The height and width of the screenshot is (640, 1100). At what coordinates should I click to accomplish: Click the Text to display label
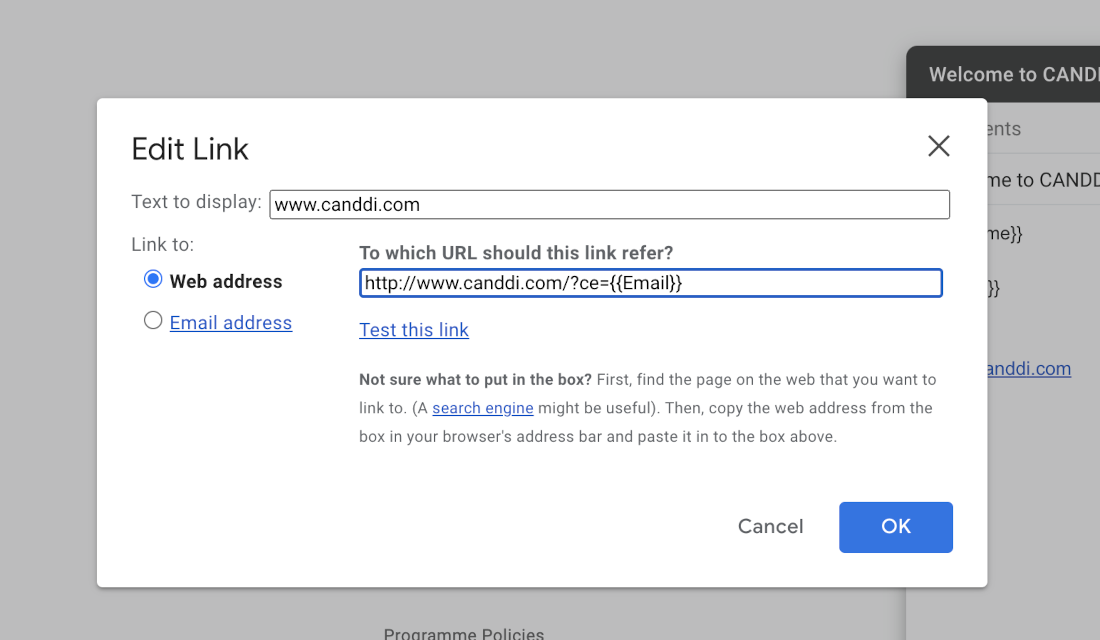tap(196, 202)
